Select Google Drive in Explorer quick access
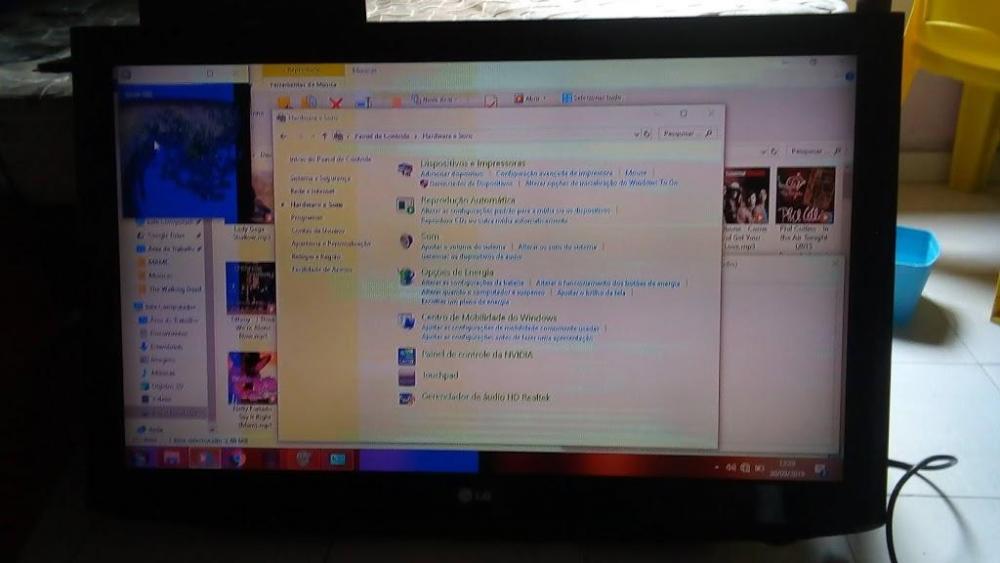Viewport: 1000px width, 563px height. click(165, 235)
